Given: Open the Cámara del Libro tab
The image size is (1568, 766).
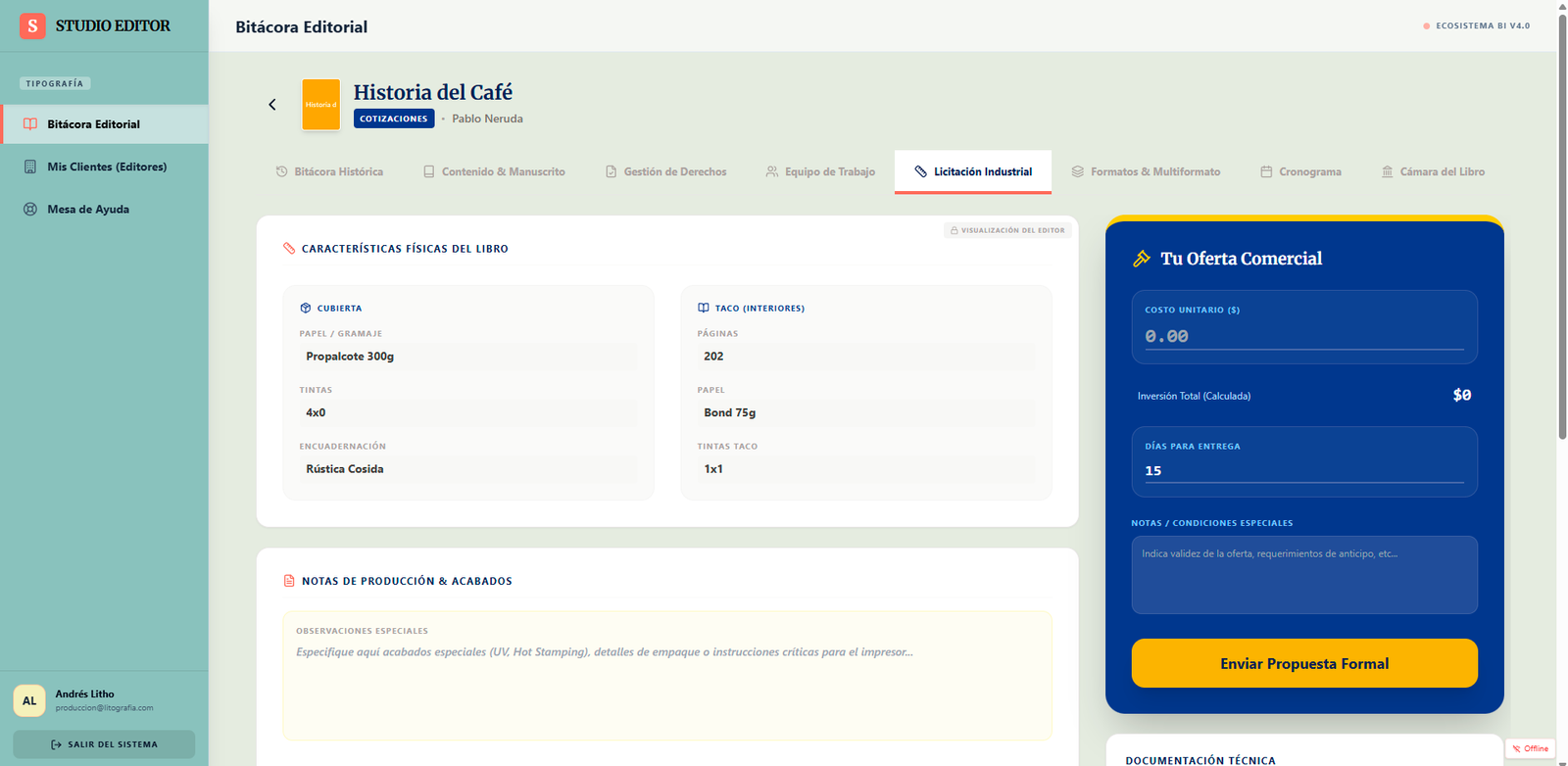Looking at the screenshot, I should pyautogui.click(x=1433, y=171).
